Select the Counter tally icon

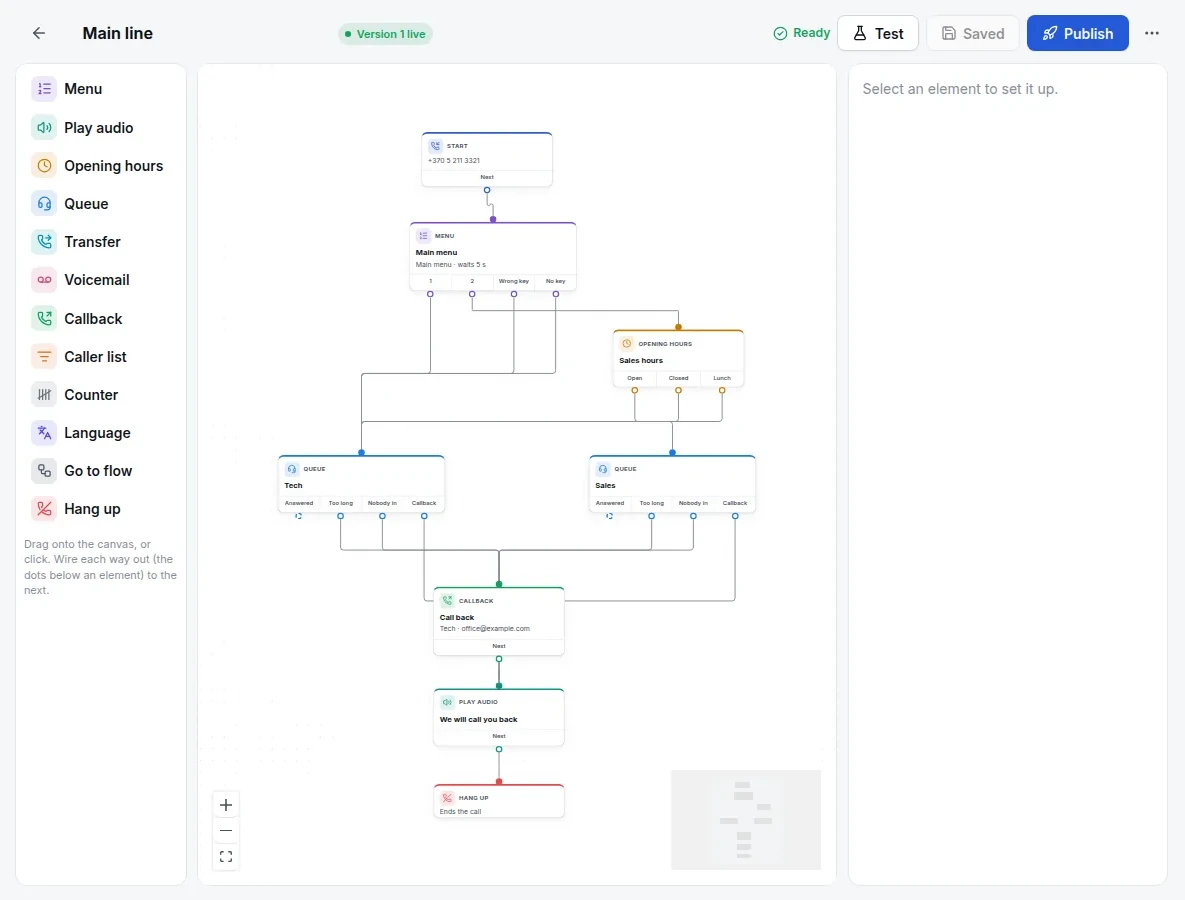click(x=45, y=394)
